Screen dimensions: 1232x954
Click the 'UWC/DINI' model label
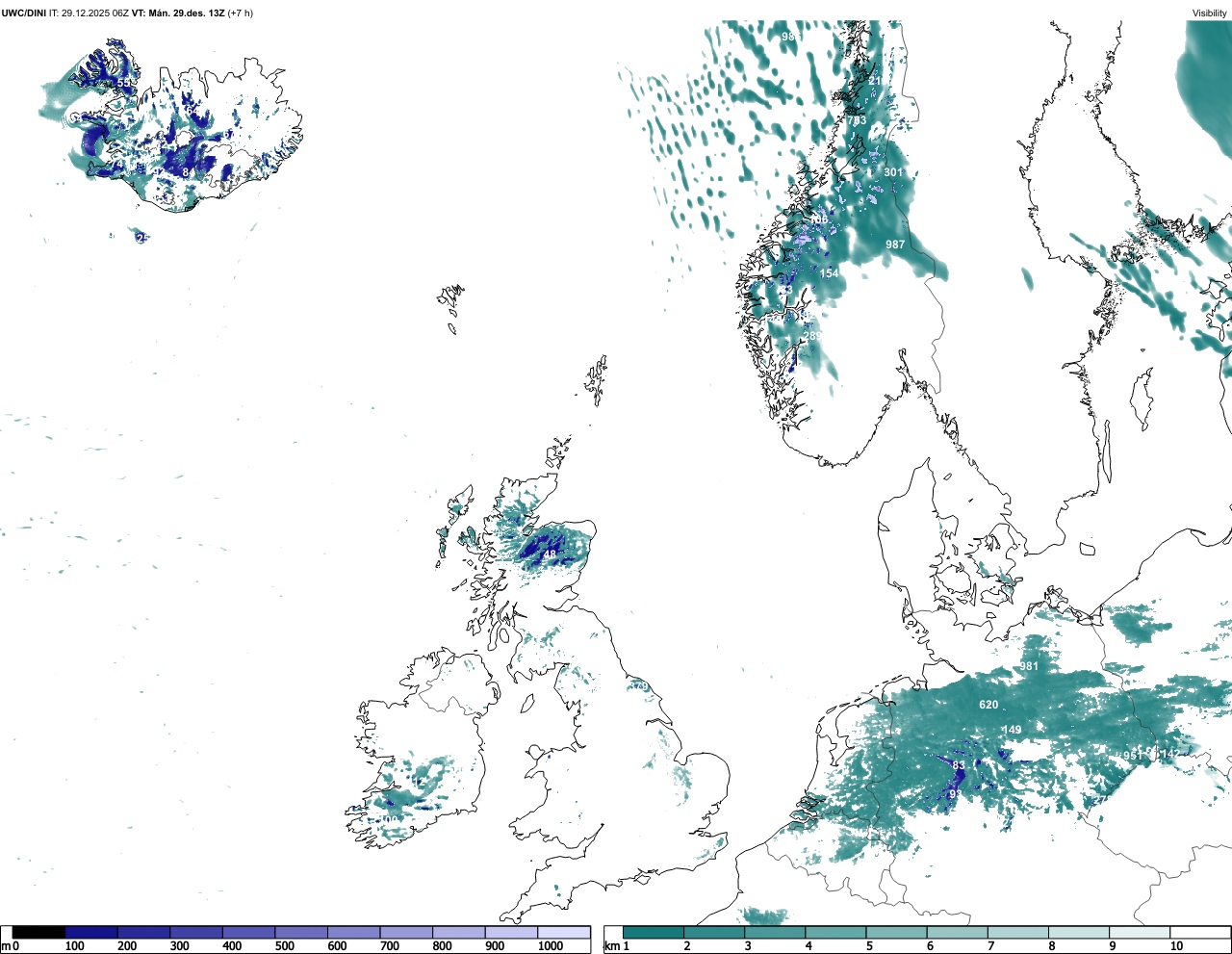pyautogui.click(x=24, y=13)
